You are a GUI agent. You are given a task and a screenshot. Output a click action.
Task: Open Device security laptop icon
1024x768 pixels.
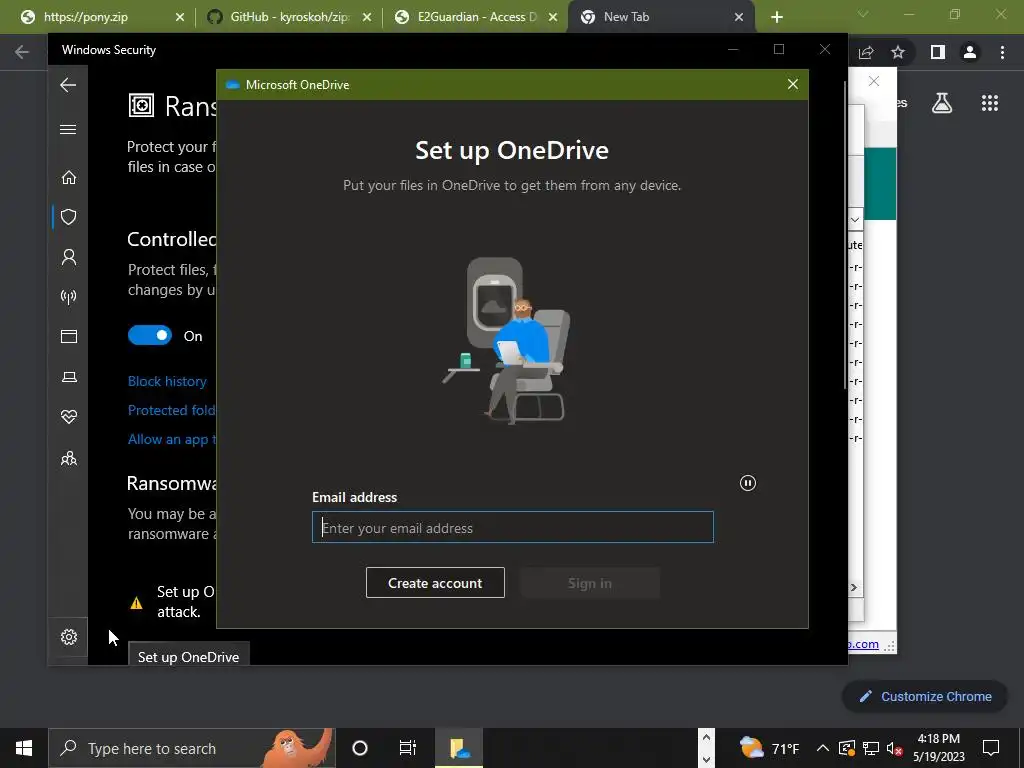69,377
